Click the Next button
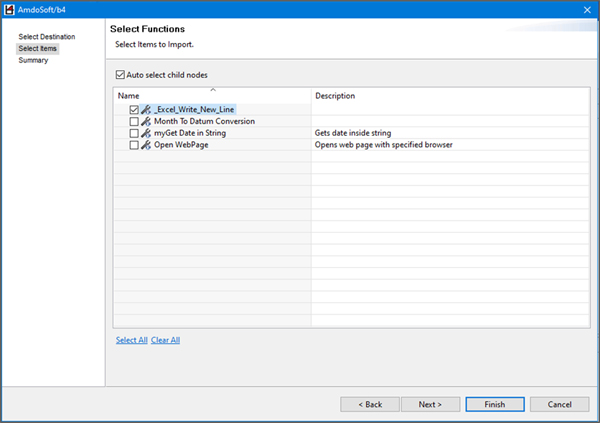The width and height of the screenshot is (600, 423). click(430, 404)
